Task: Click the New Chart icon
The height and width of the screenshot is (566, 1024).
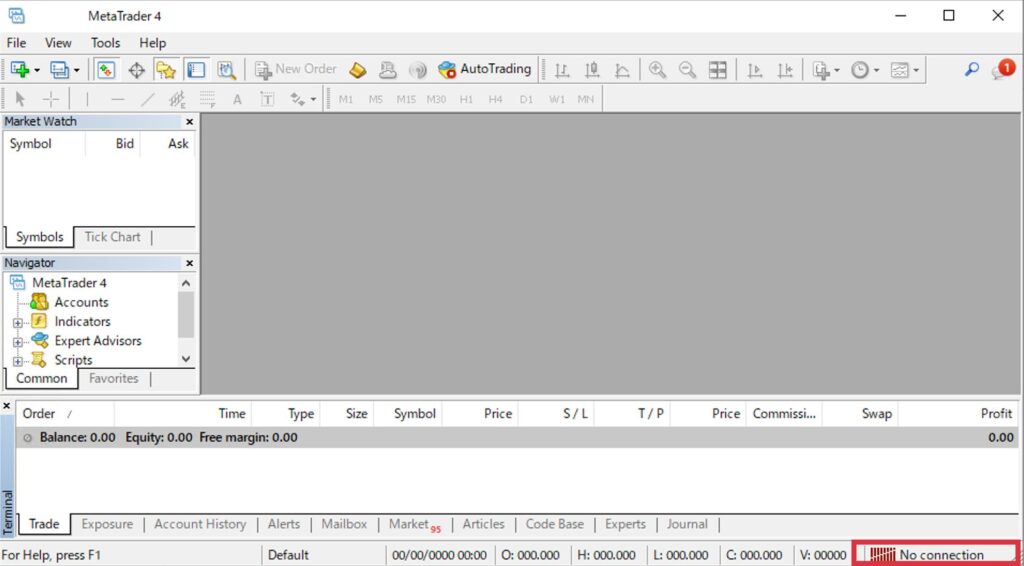Action: click(x=20, y=69)
